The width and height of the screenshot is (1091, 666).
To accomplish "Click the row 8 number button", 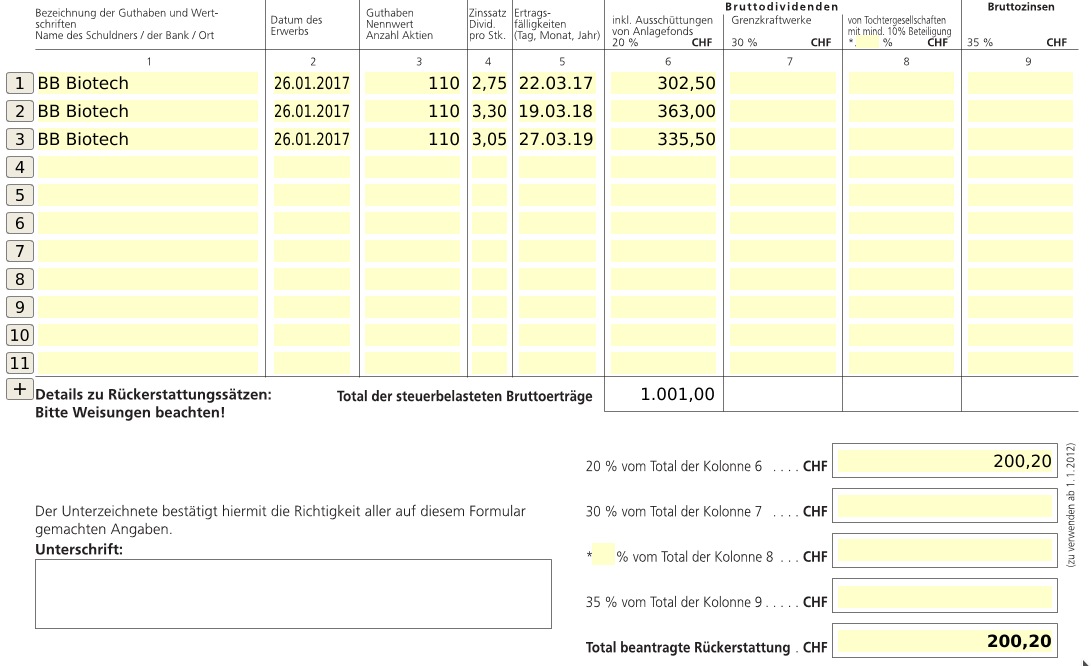I will coord(19,279).
